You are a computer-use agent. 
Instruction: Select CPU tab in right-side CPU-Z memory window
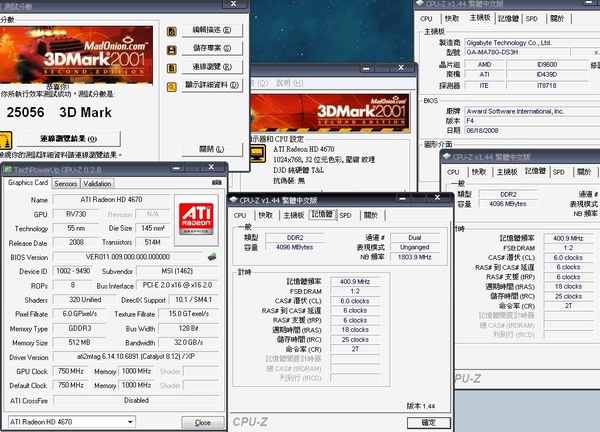453,172
